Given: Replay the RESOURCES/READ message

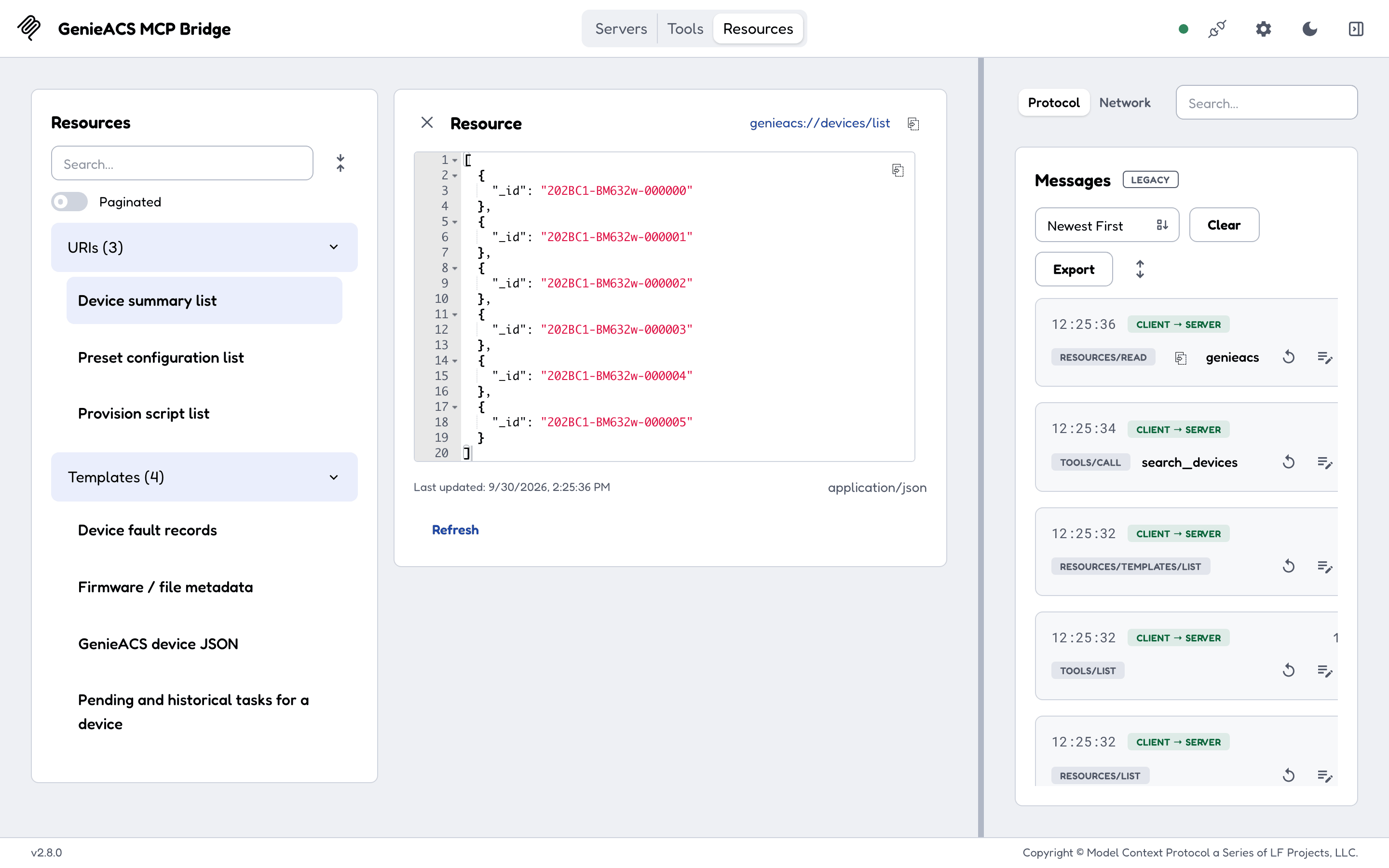Looking at the screenshot, I should [1289, 357].
